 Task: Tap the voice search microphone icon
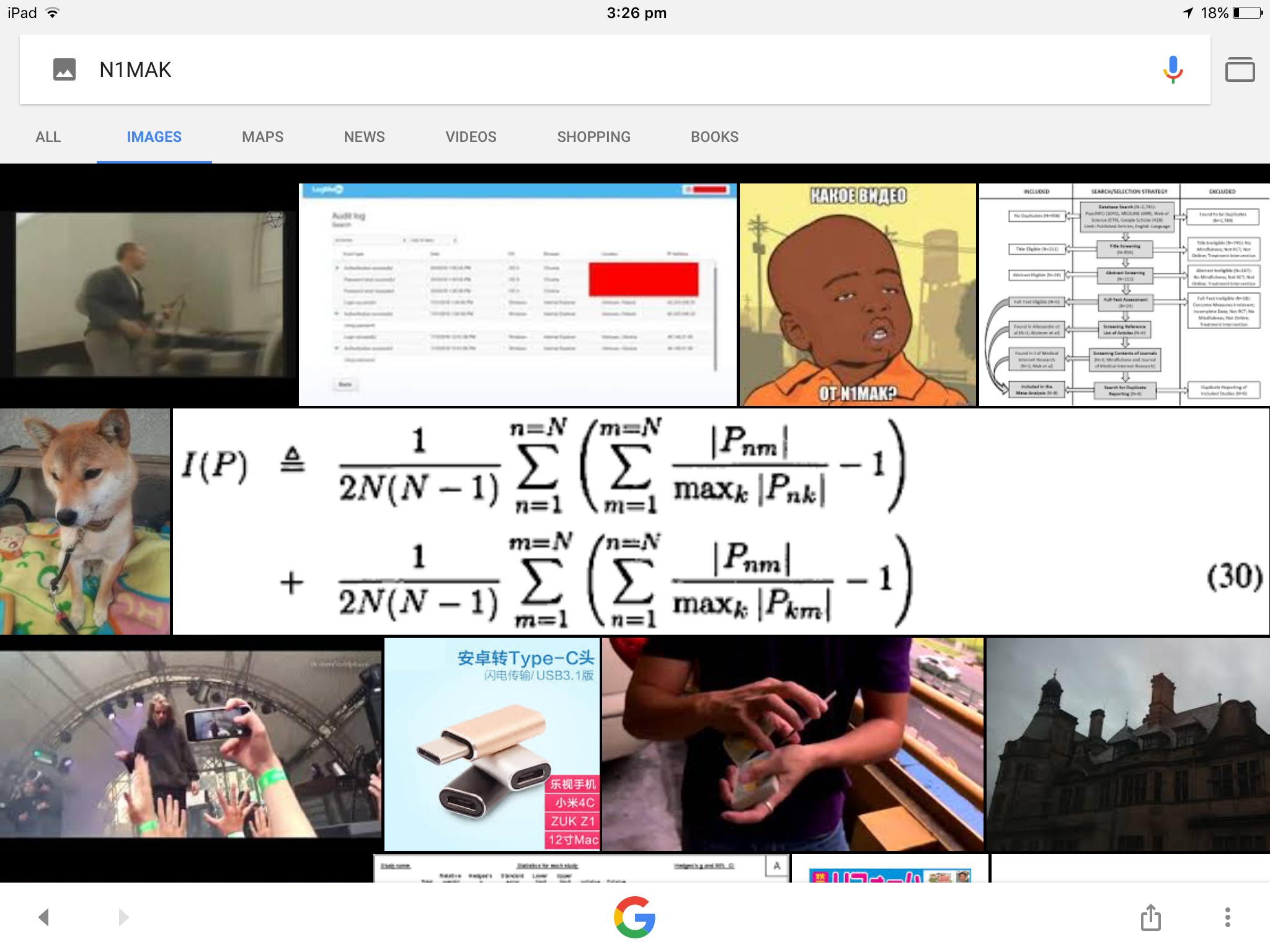tap(1172, 69)
